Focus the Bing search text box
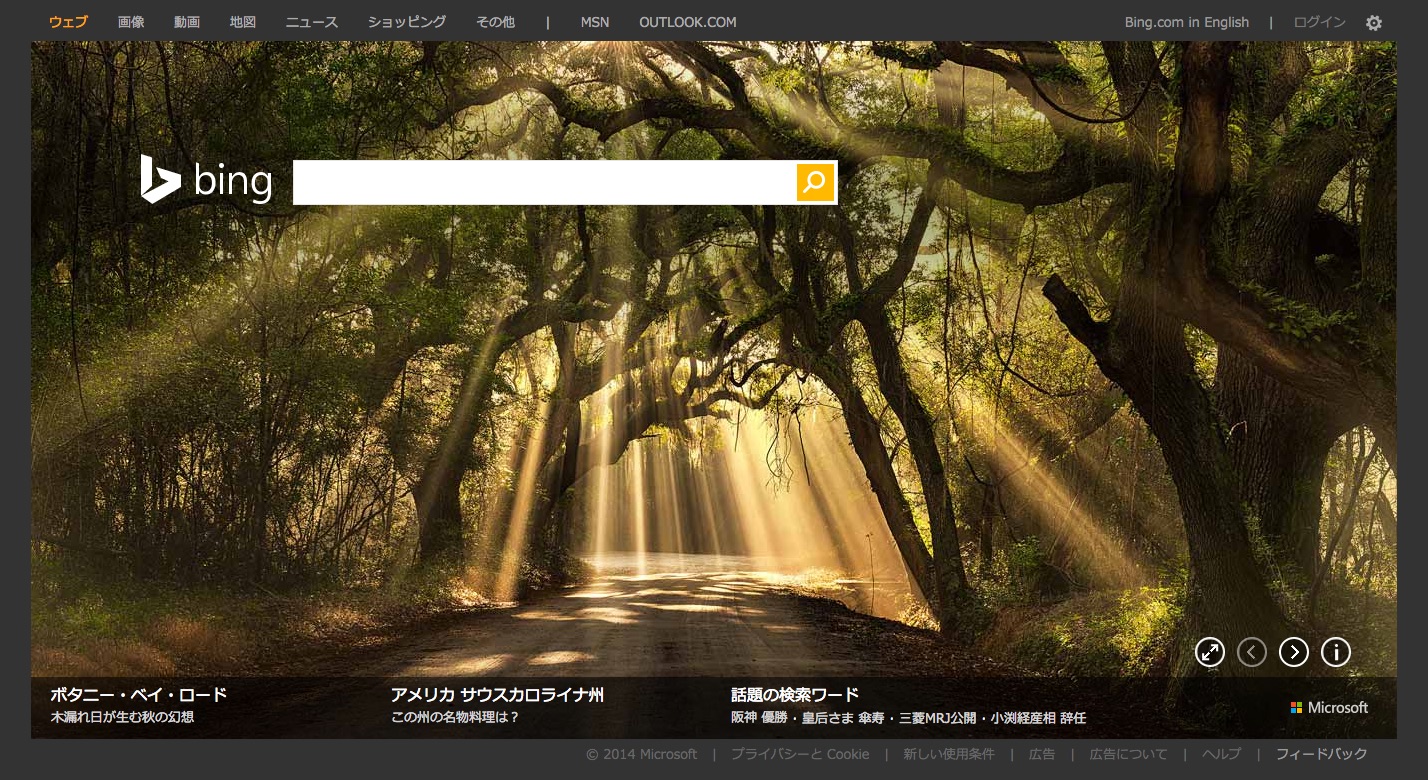This screenshot has width=1428, height=780. [x=544, y=182]
